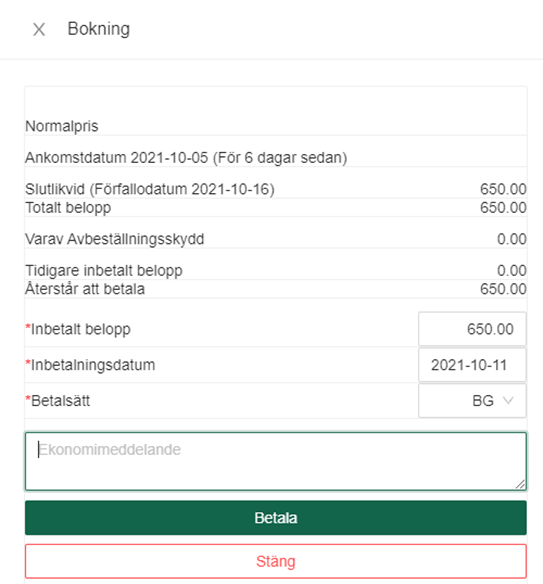Click the red Stäng button
Viewport: 543px width, 584px height.
(276, 561)
